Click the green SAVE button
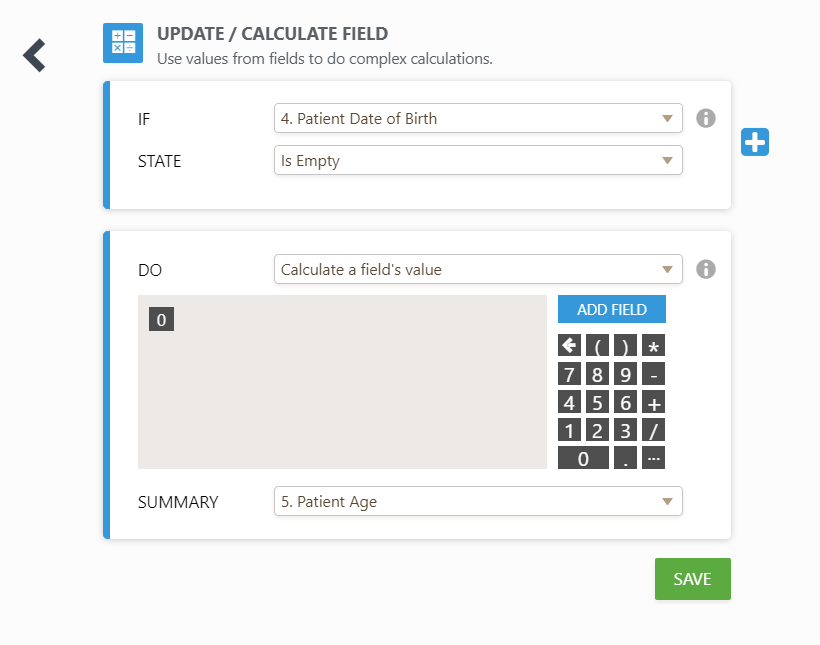 pos(692,579)
